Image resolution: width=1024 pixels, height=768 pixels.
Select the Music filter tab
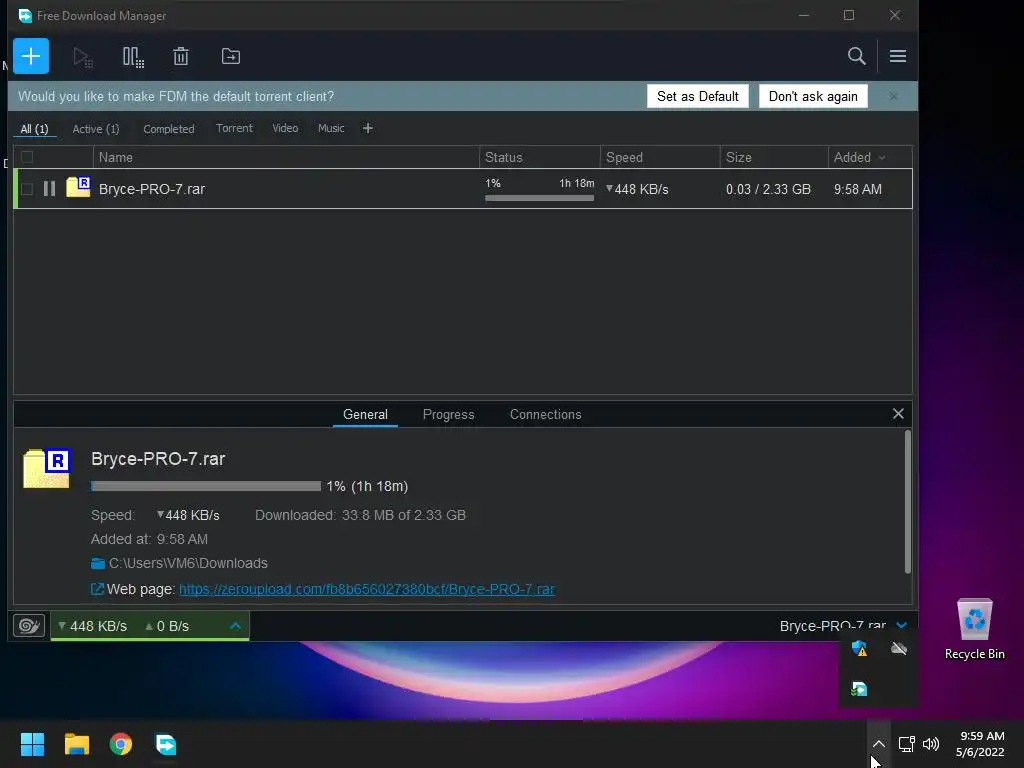[x=331, y=128]
